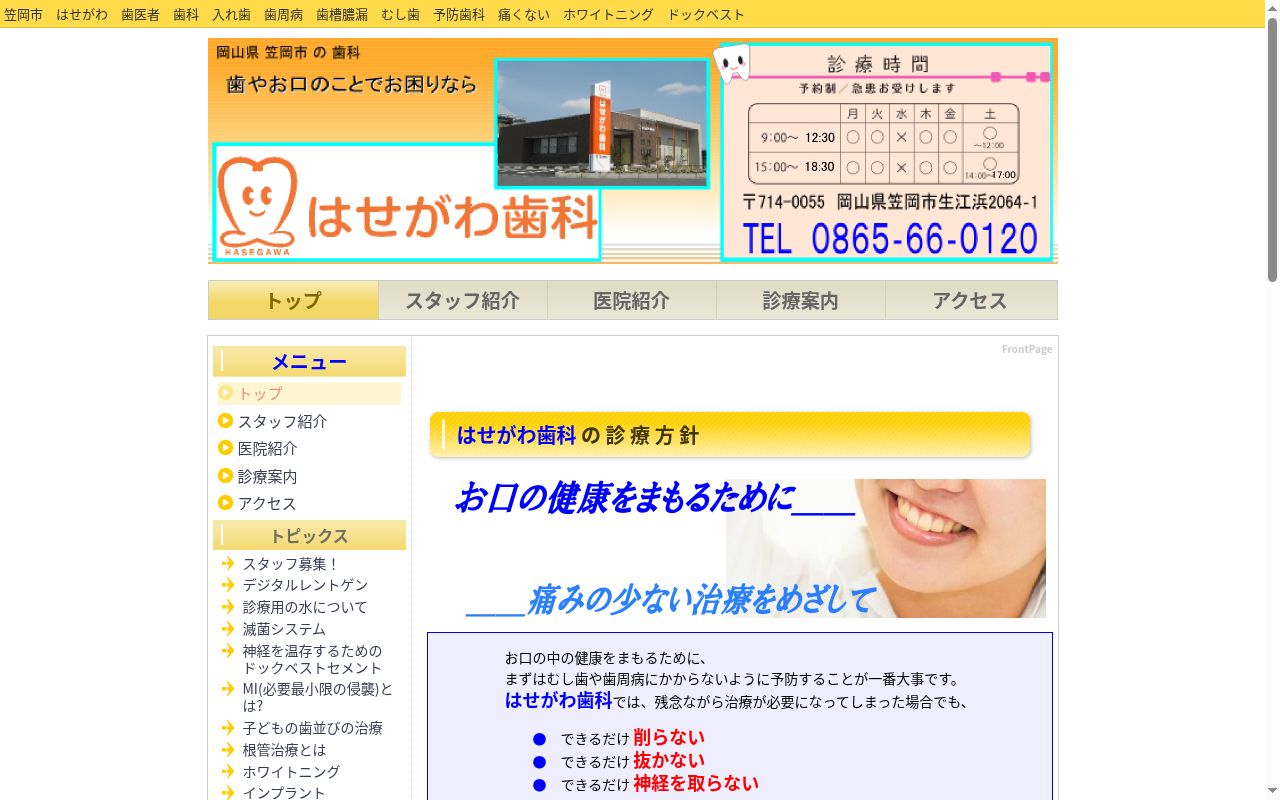Image resolution: width=1280 pixels, height=800 pixels.
Task: Open sidebar menu link 医院紹介
Action: click(x=267, y=448)
